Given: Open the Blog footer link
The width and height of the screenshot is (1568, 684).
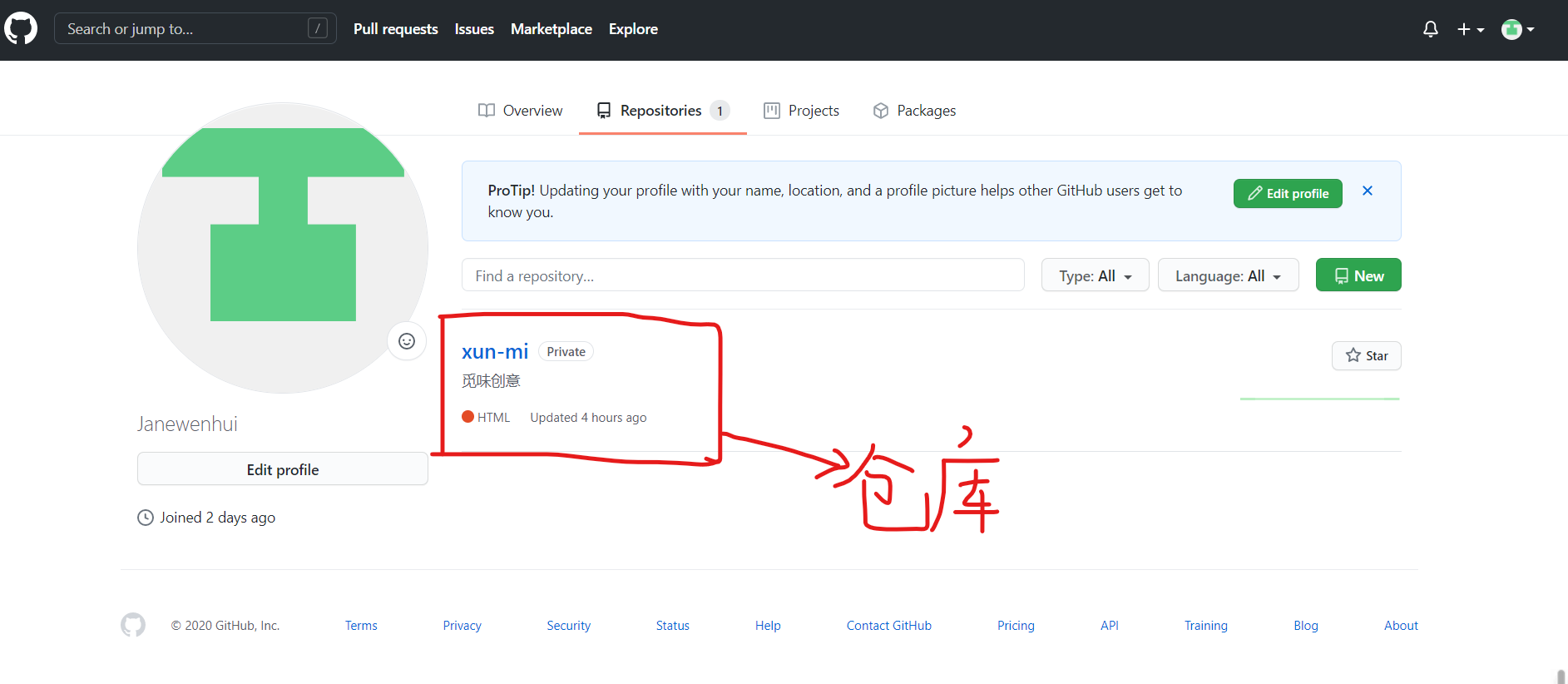Looking at the screenshot, I should point(1306,626).
